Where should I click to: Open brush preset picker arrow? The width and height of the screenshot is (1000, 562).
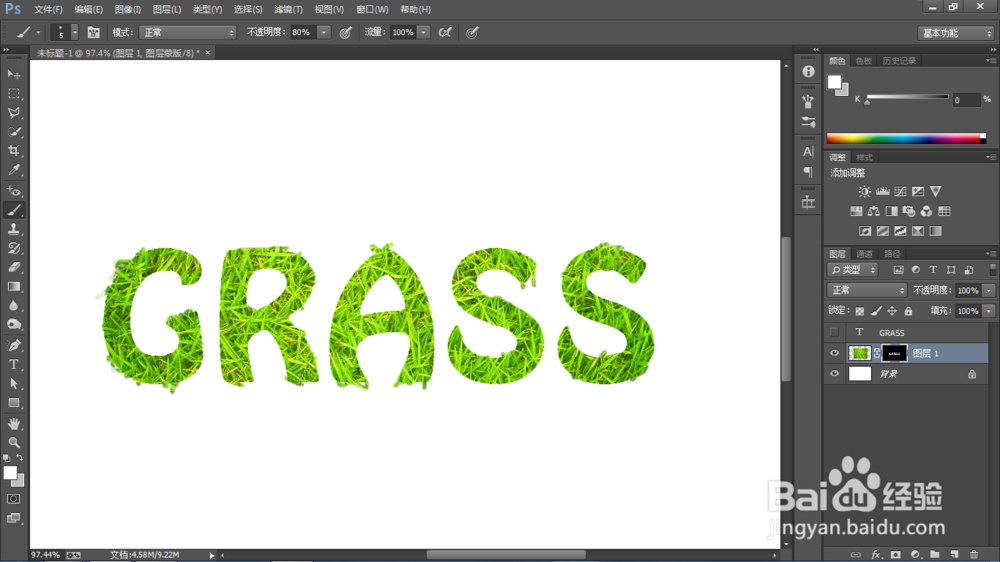pos(75,33)
